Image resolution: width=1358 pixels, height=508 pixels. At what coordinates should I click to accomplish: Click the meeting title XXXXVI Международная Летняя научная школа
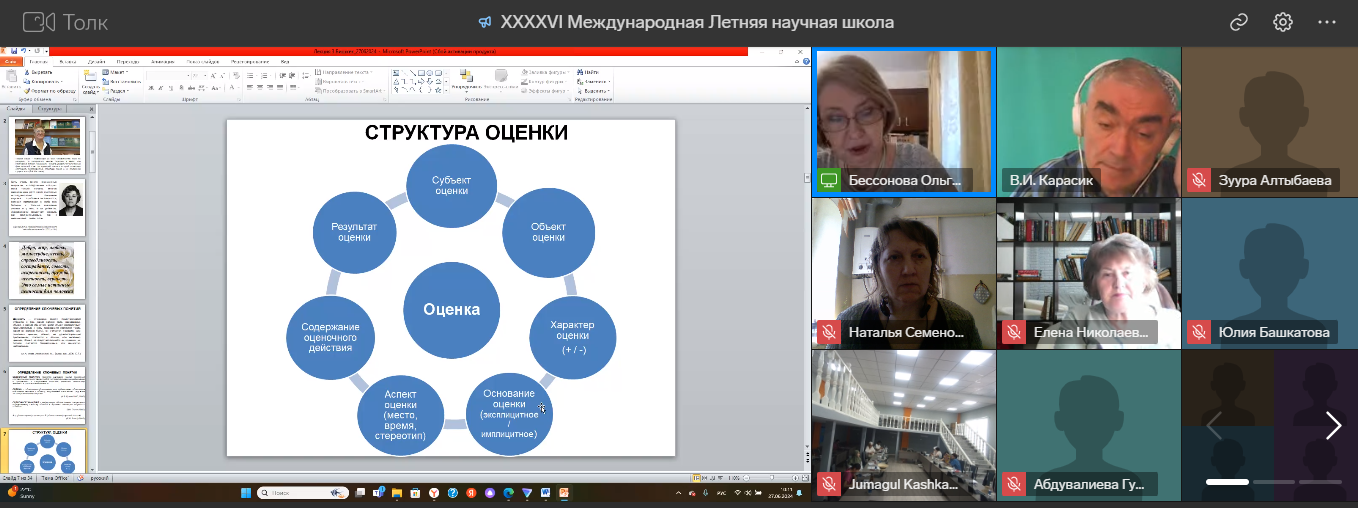[x=697, y=22]
